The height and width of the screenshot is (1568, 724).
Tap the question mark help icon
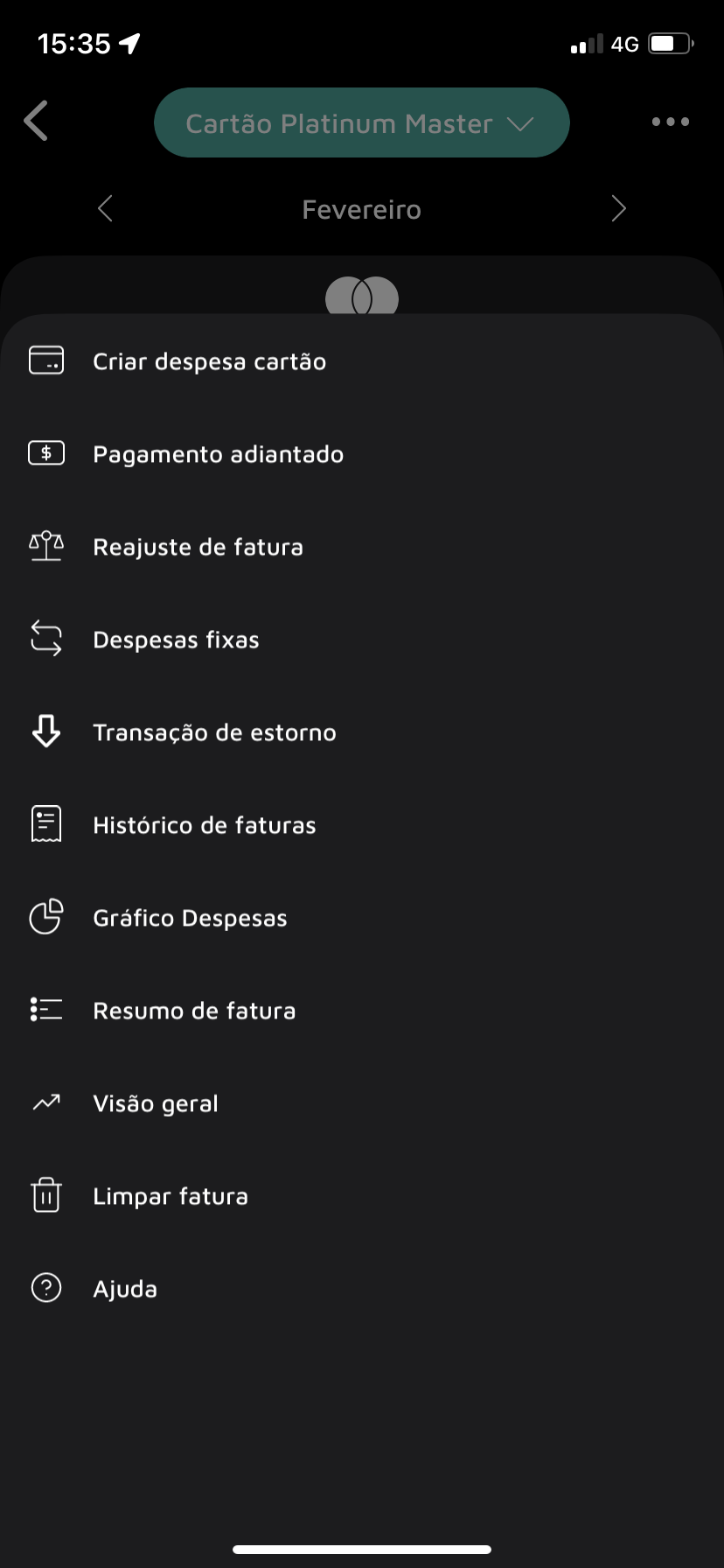click(x=46, y=1288)
